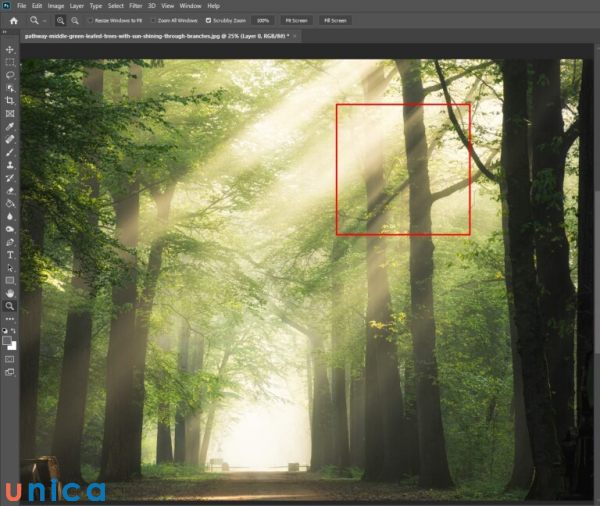
Task: Close the pathway forest jpg document tab
Action: (295, 36)
